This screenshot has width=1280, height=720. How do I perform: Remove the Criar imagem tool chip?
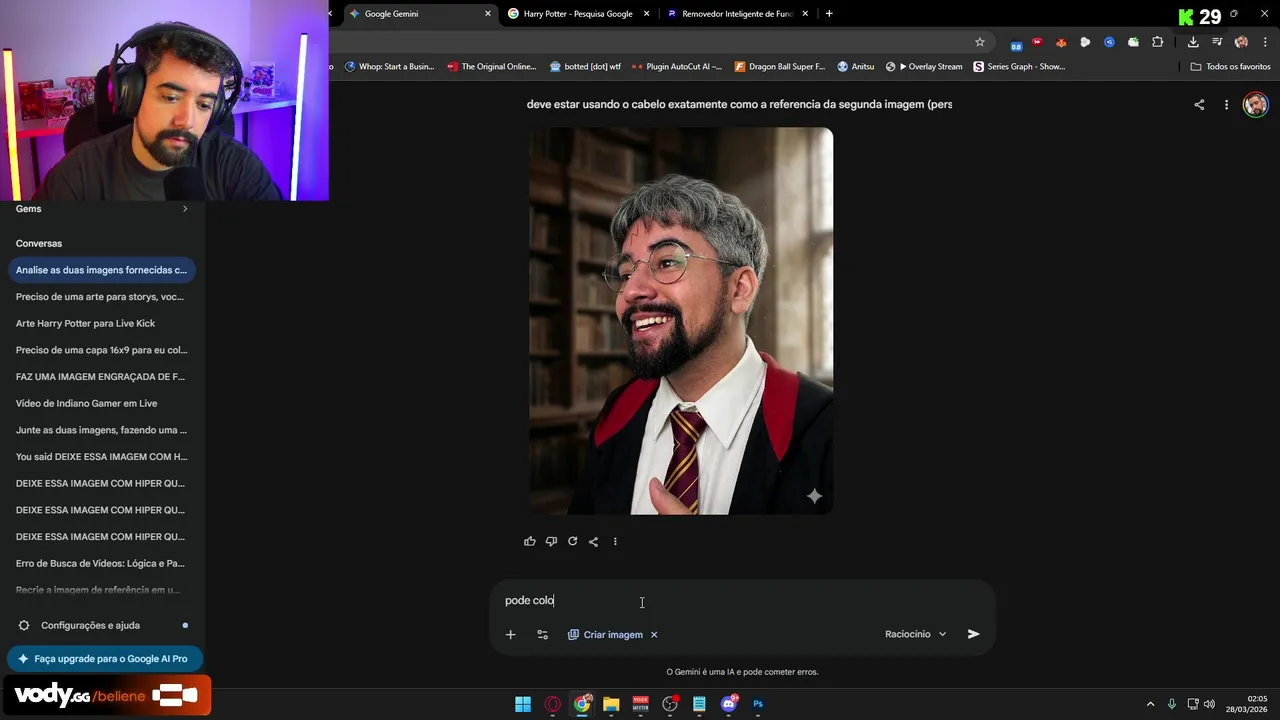coord(654,634)
